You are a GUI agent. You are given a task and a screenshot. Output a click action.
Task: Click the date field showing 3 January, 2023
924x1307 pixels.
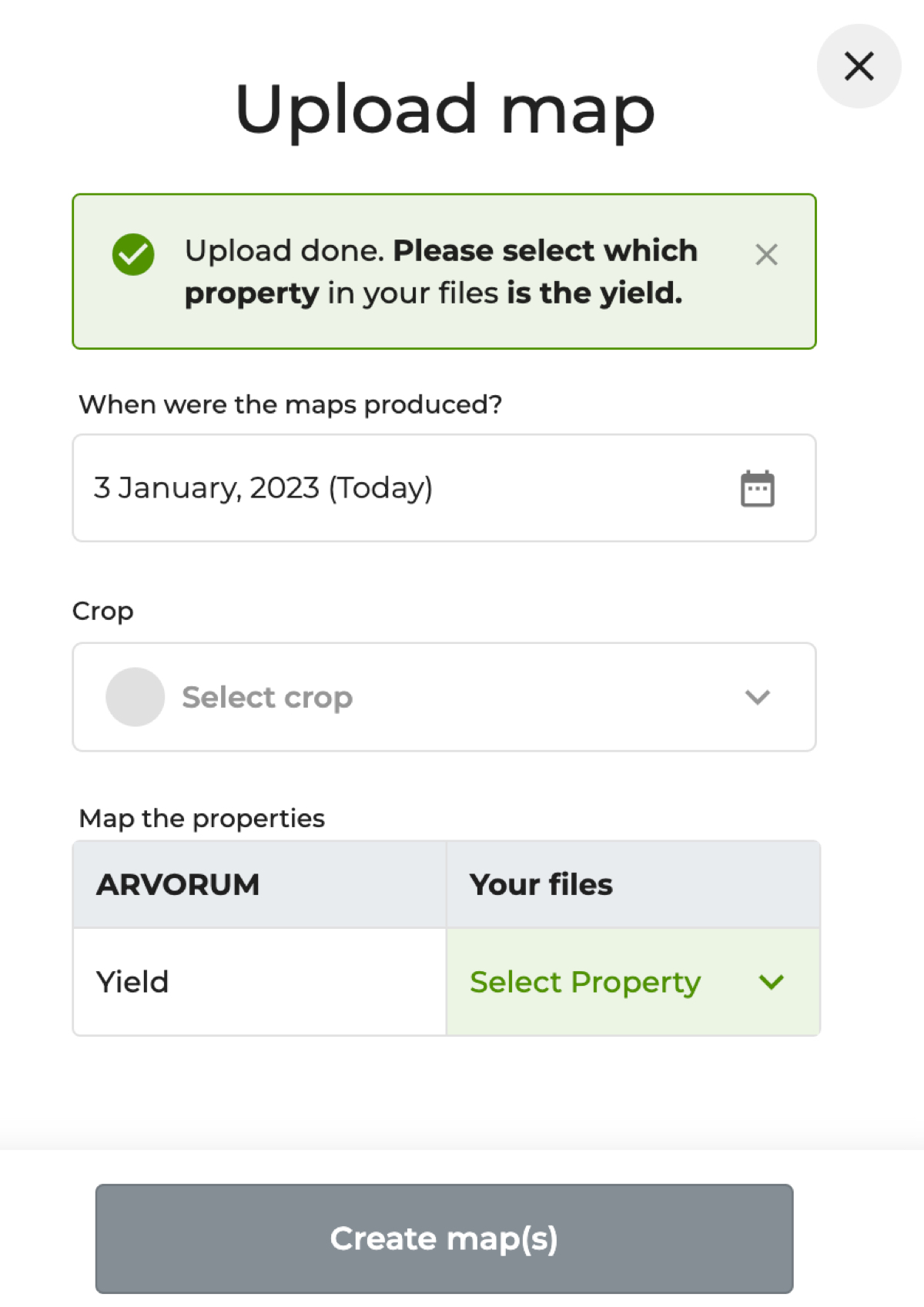tap(308, 488)
